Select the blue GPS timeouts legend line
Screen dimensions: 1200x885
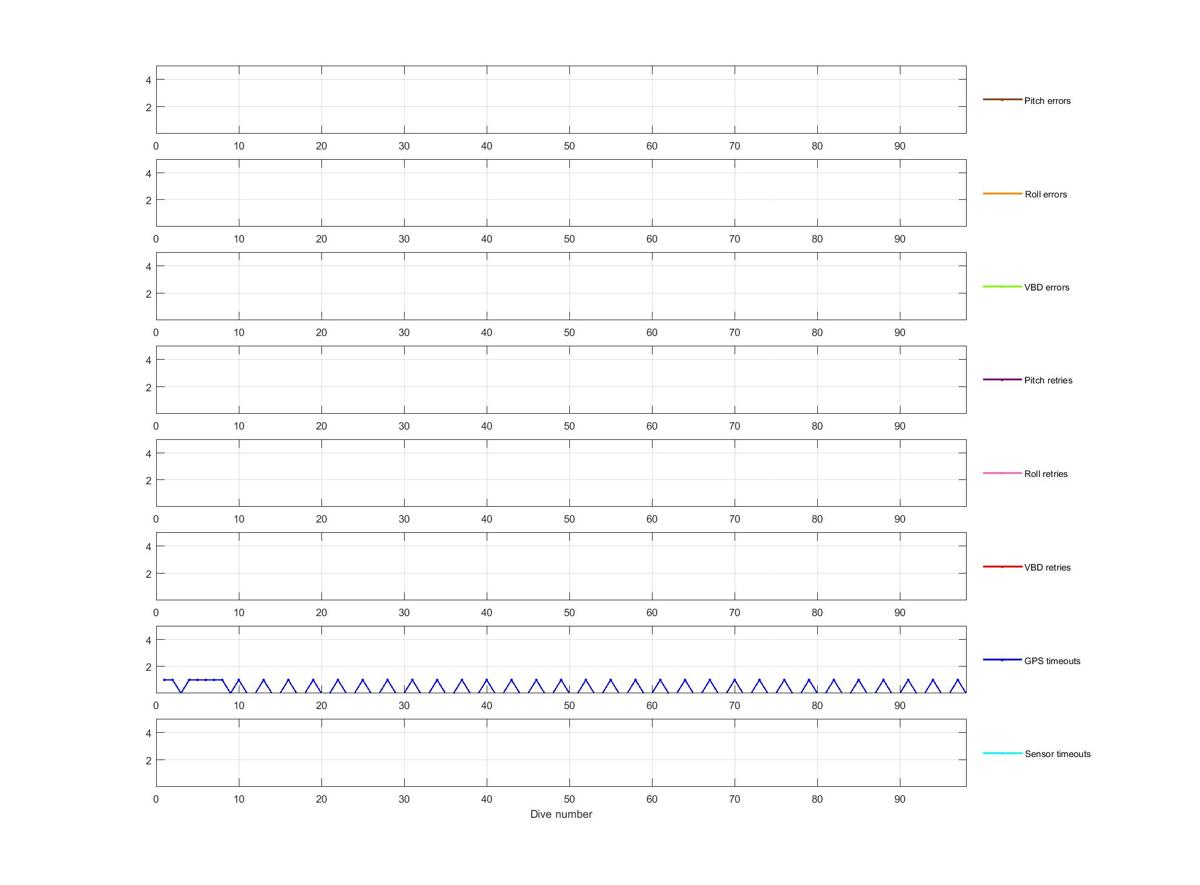(x=1002, y=660)
